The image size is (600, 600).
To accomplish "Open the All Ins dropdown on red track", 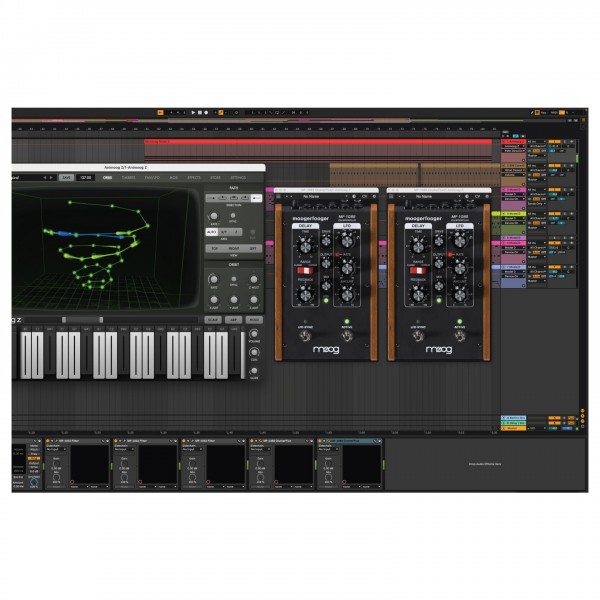I will tap(536, 142).
